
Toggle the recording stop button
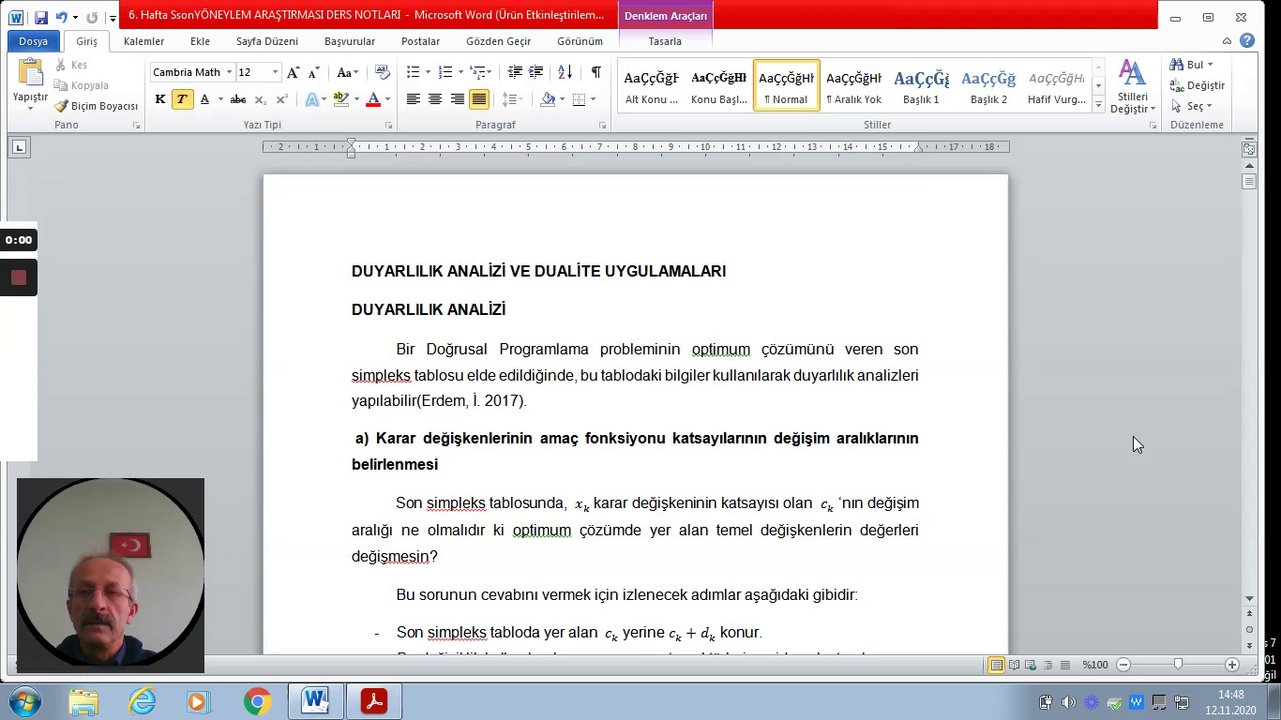[18, 277]
